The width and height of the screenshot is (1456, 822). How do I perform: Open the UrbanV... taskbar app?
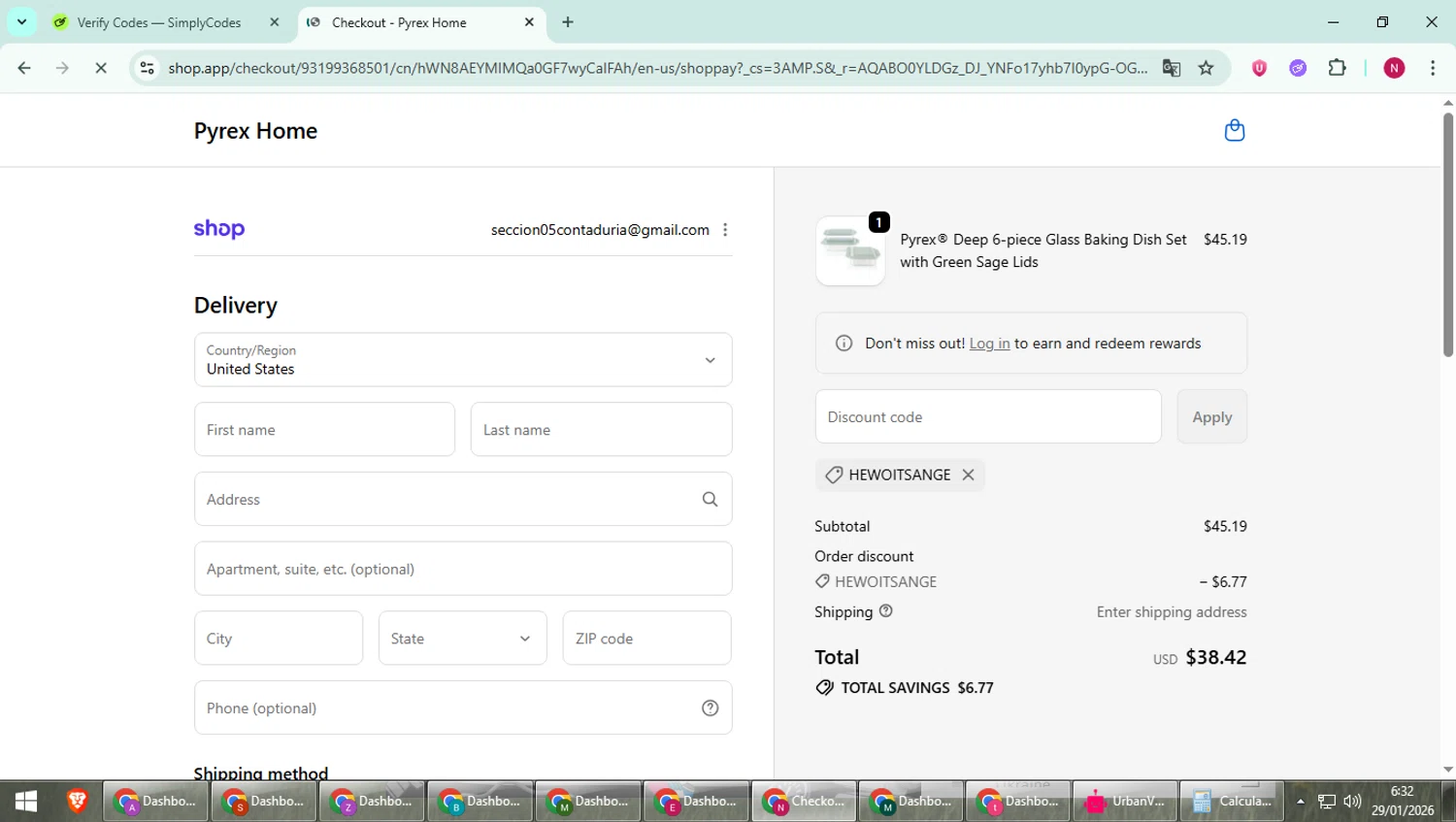[x=1125, y=802]
